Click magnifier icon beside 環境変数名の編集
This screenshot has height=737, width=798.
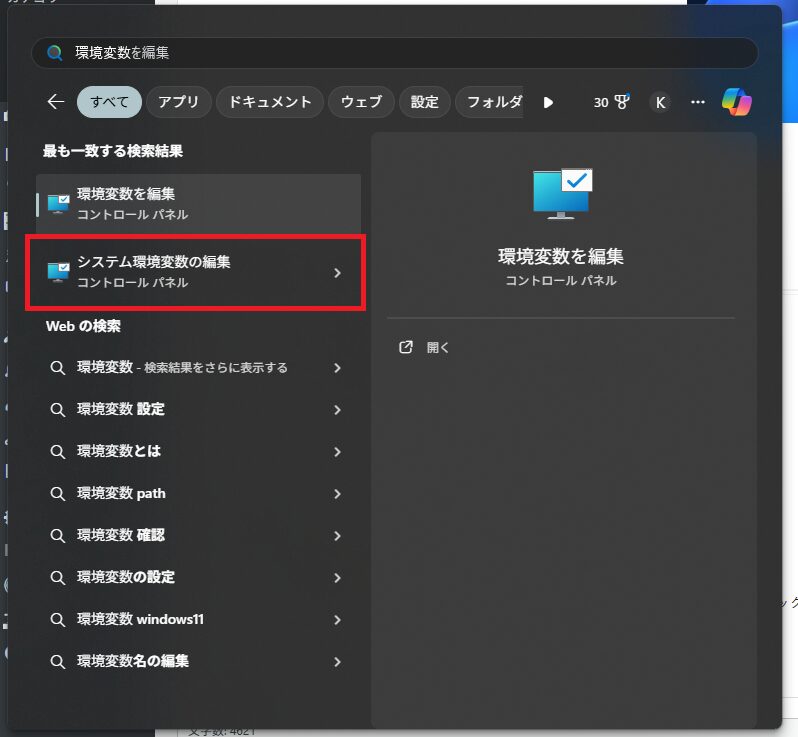(58, 662)
